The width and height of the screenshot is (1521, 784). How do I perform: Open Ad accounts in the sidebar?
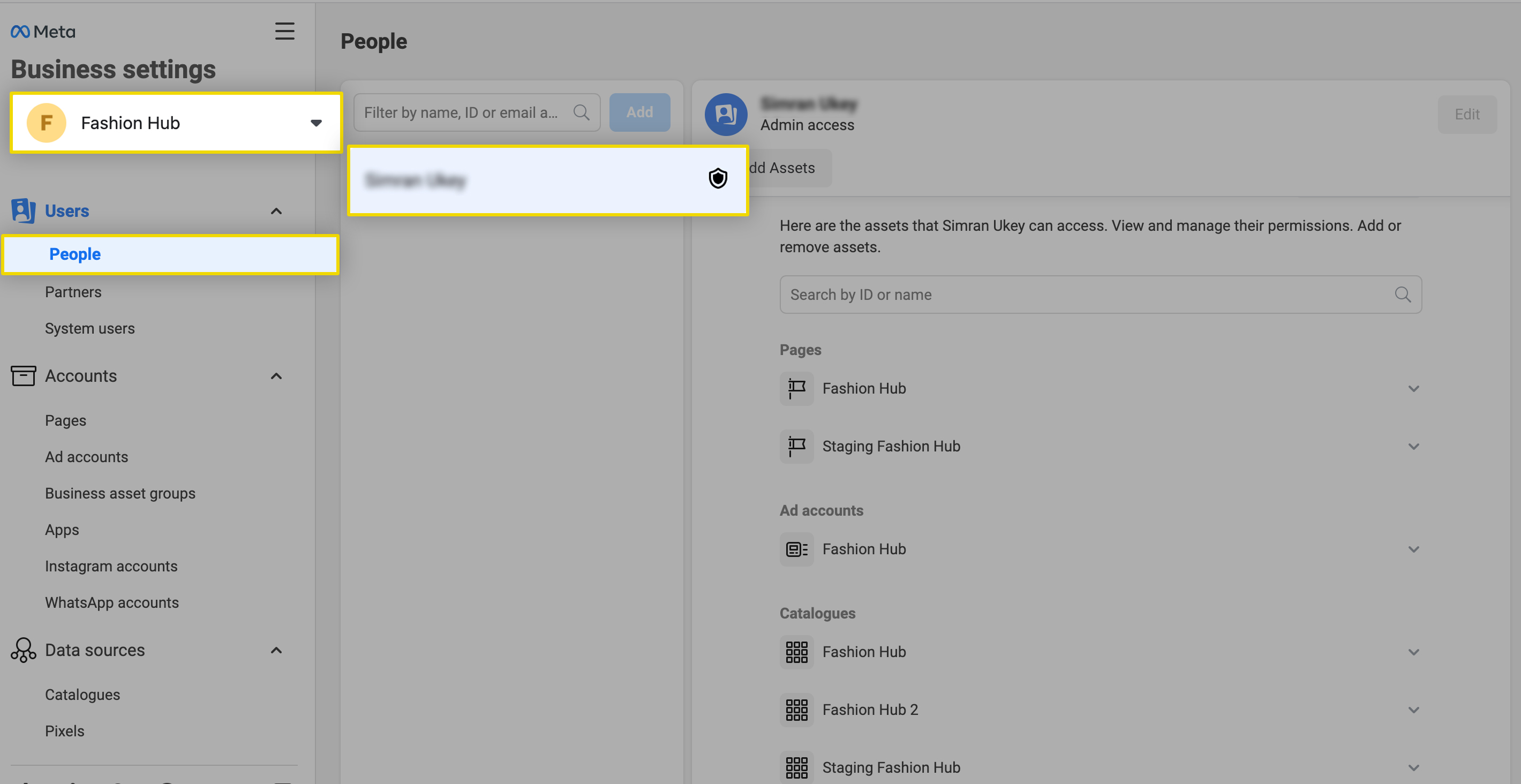86,457
